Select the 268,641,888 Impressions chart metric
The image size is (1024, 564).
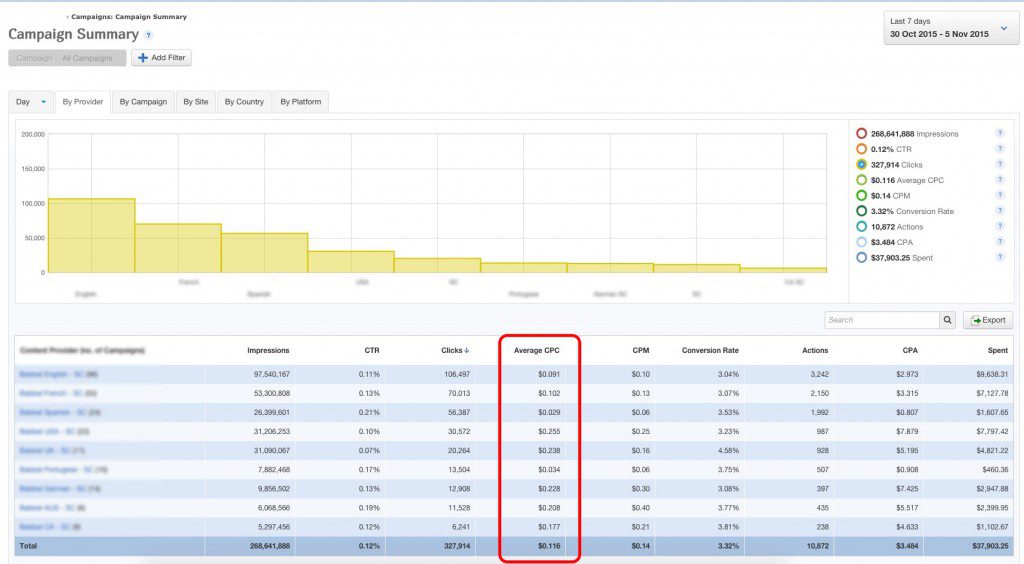pos(861,133)
